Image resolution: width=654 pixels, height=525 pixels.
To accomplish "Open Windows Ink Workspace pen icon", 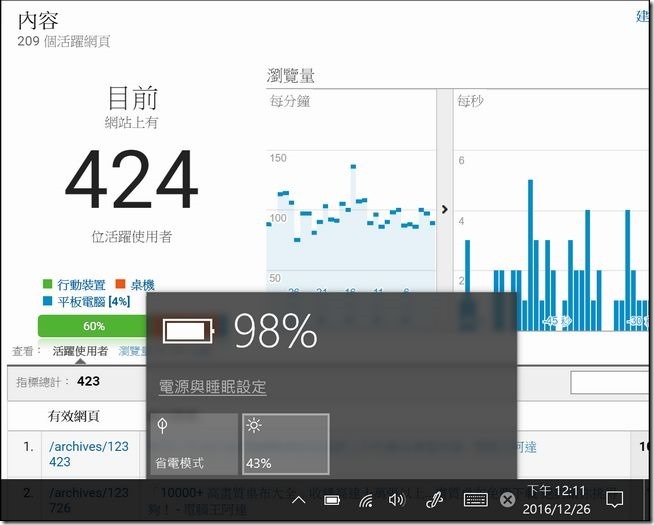I will coord(434,500).
